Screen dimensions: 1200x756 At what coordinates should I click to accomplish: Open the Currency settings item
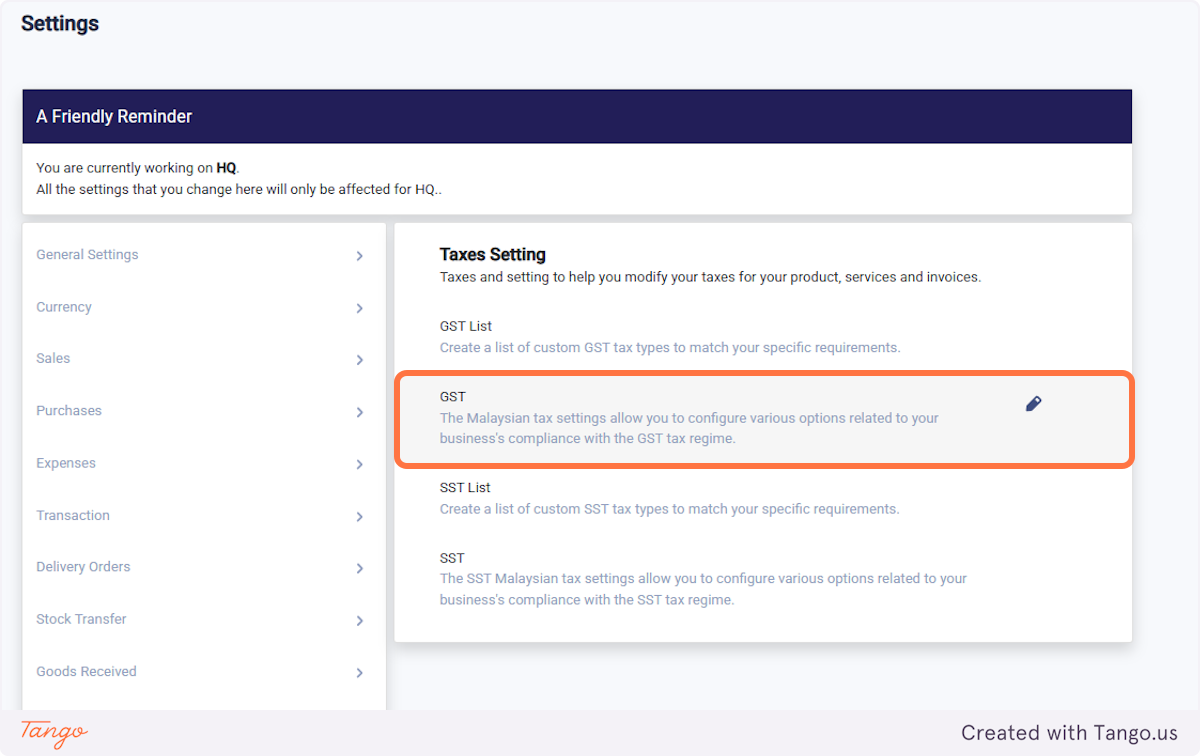point(204,307)
